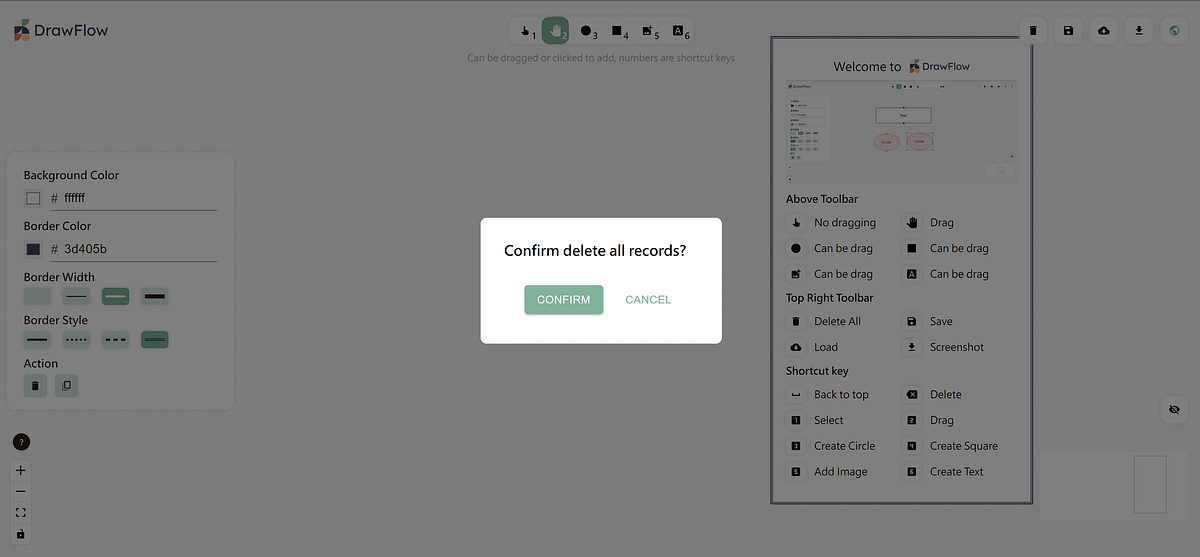The image size is (1200, 557).
Task: Select the thinnest line Border Width option
Action: point(76,296)
